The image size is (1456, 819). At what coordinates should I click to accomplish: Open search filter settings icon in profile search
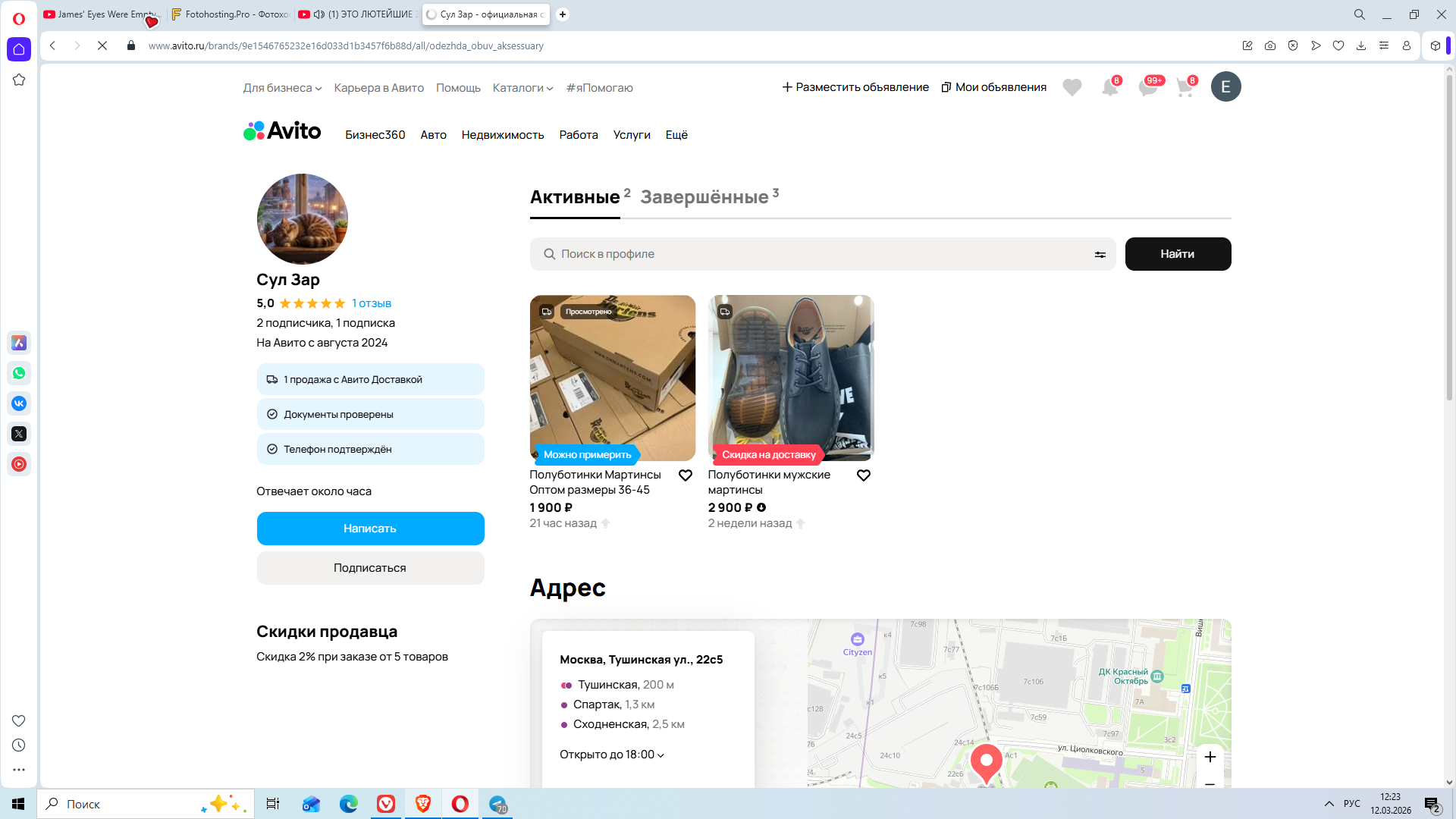[1100, 255]
